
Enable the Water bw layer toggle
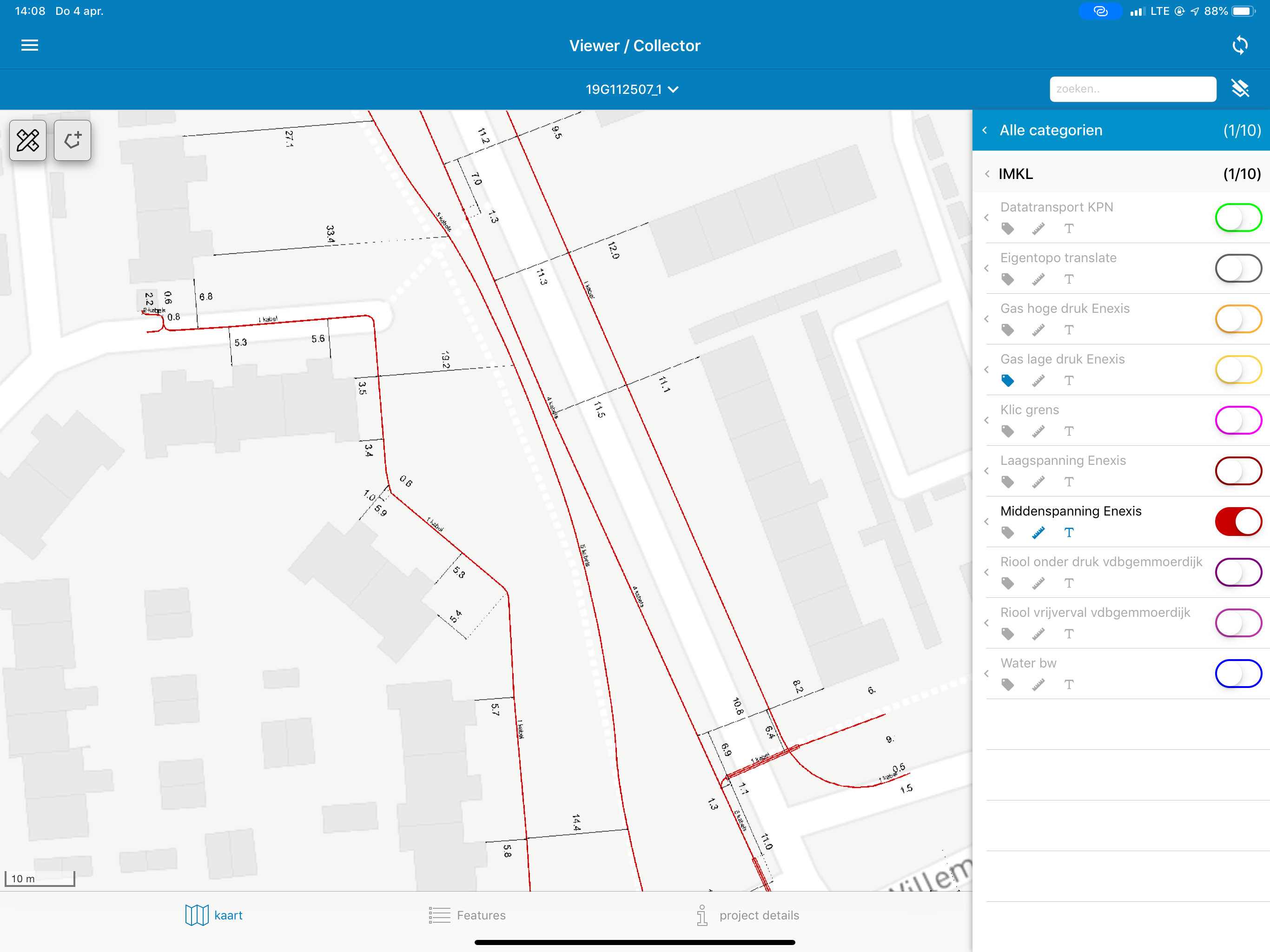pyautogui.click(x=1238, y=674)
